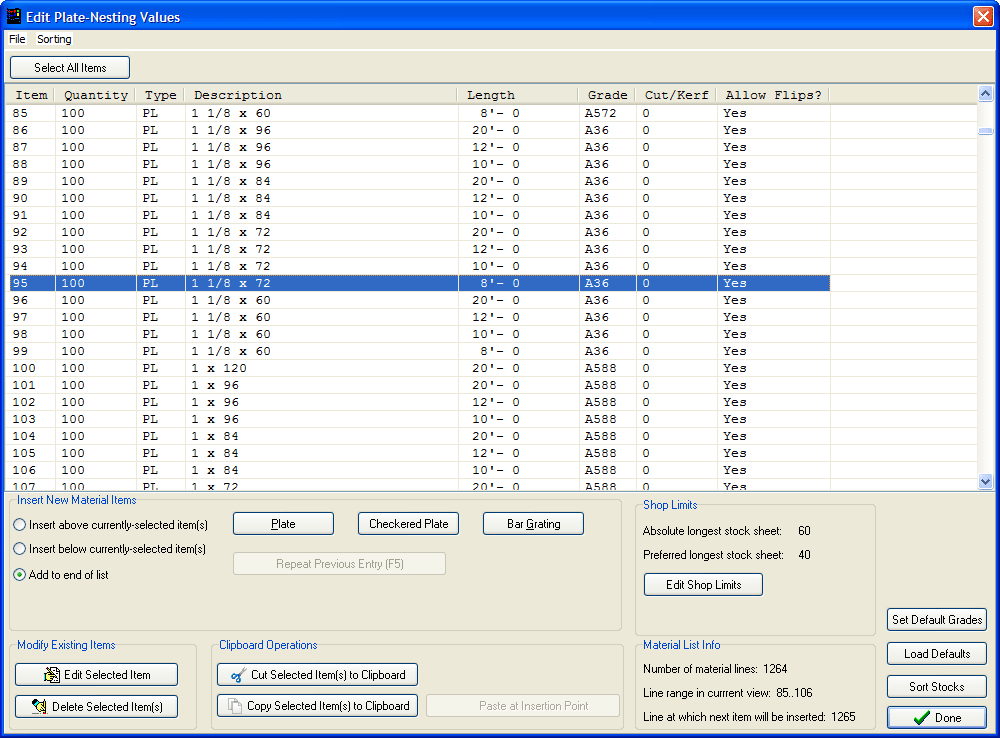Select item row 90 in the list
The width and height of the screenshot is (1000, 738).
[x=418, y=198]
